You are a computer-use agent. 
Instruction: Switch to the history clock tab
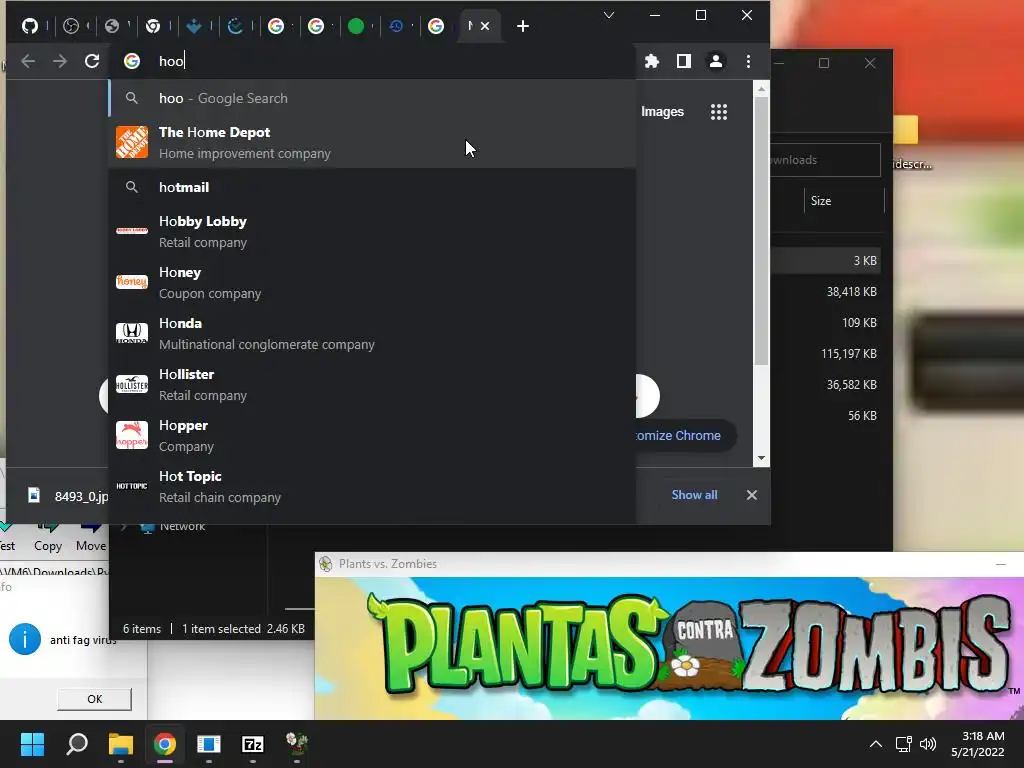click(x=396, y=26)
